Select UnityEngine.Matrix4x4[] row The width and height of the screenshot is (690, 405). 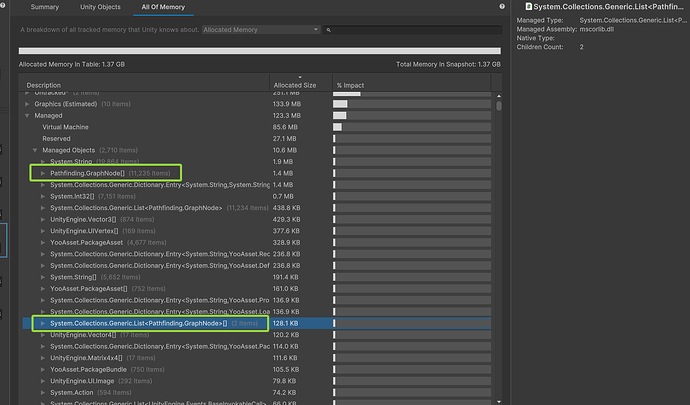(x=255, y=358)
